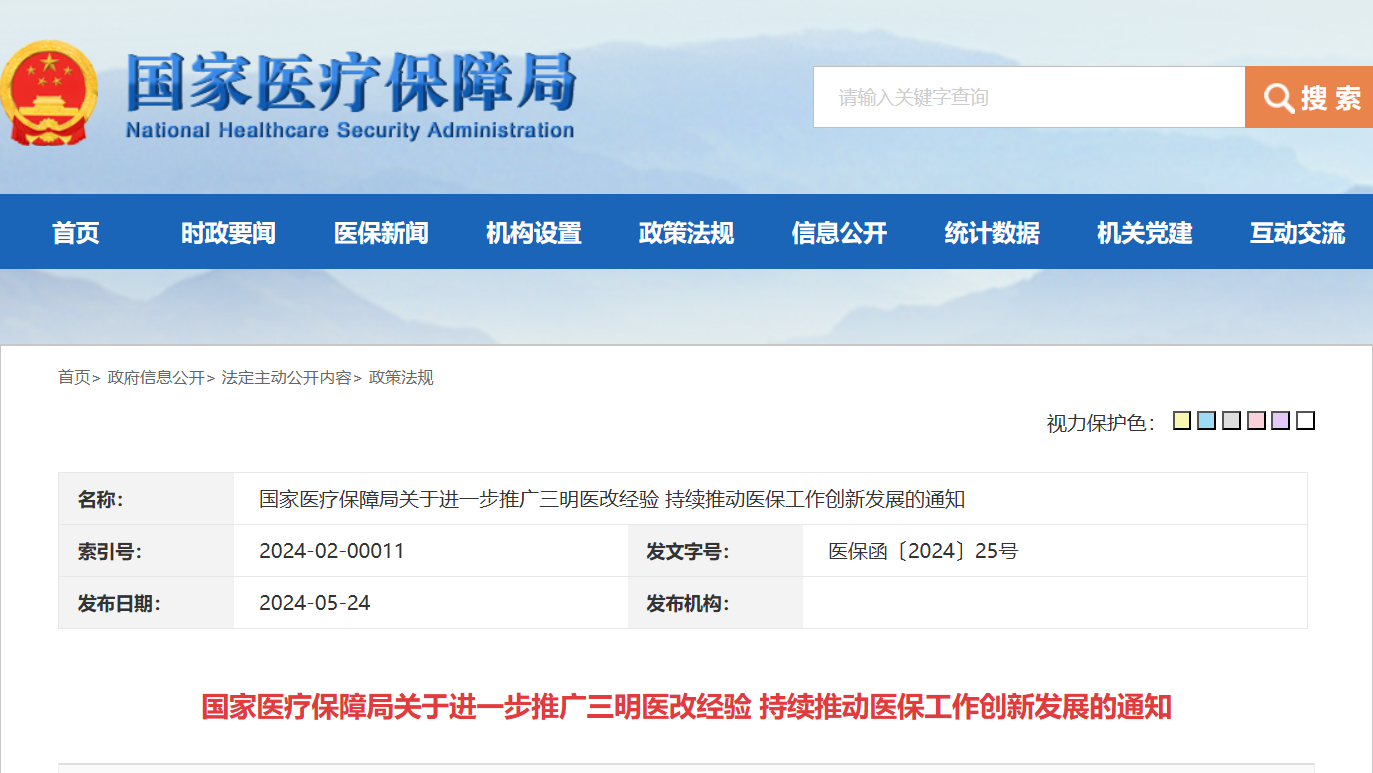Click the keyword search input field
Image resolution: width=1373 pixels, height=773 pixels.
[1028, 97]
